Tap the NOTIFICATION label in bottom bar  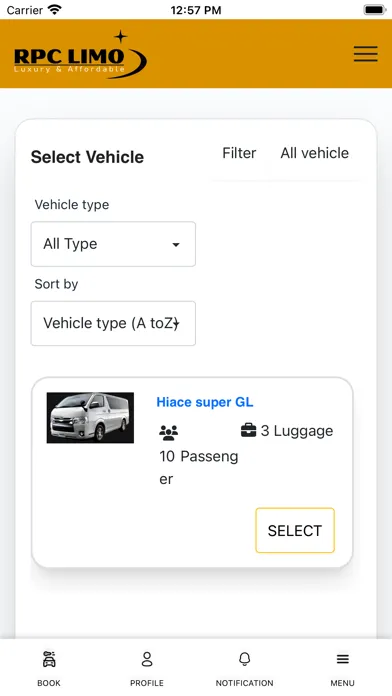[x=245, y=683]
